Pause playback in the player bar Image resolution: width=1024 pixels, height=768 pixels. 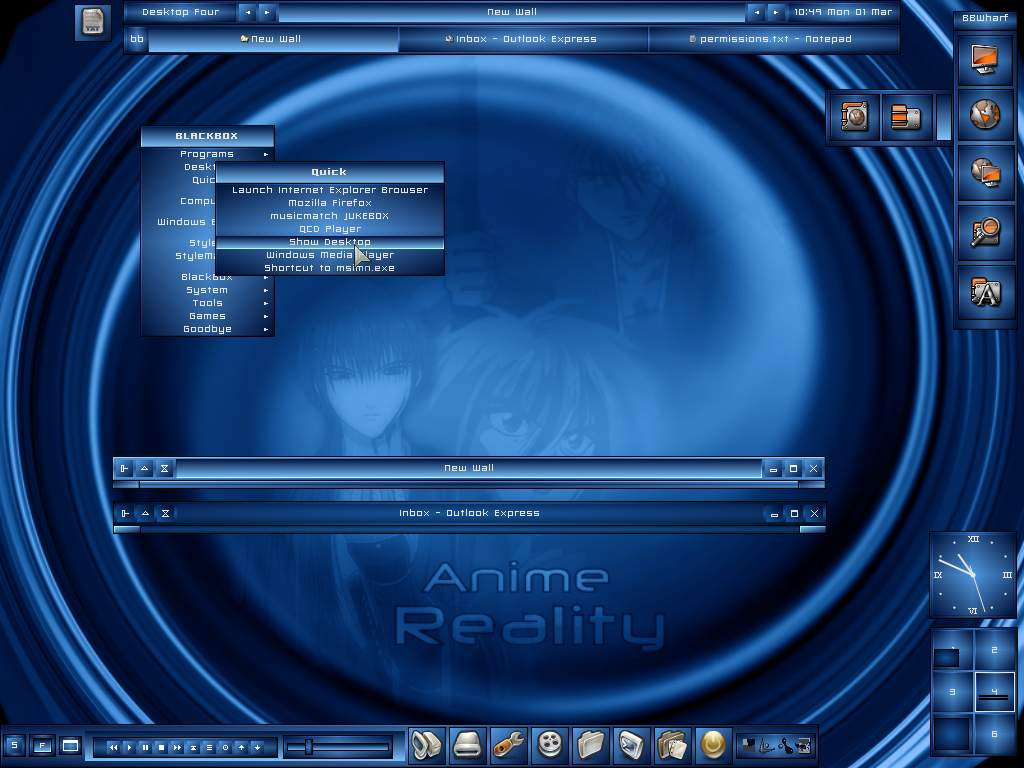click(145, 747)
